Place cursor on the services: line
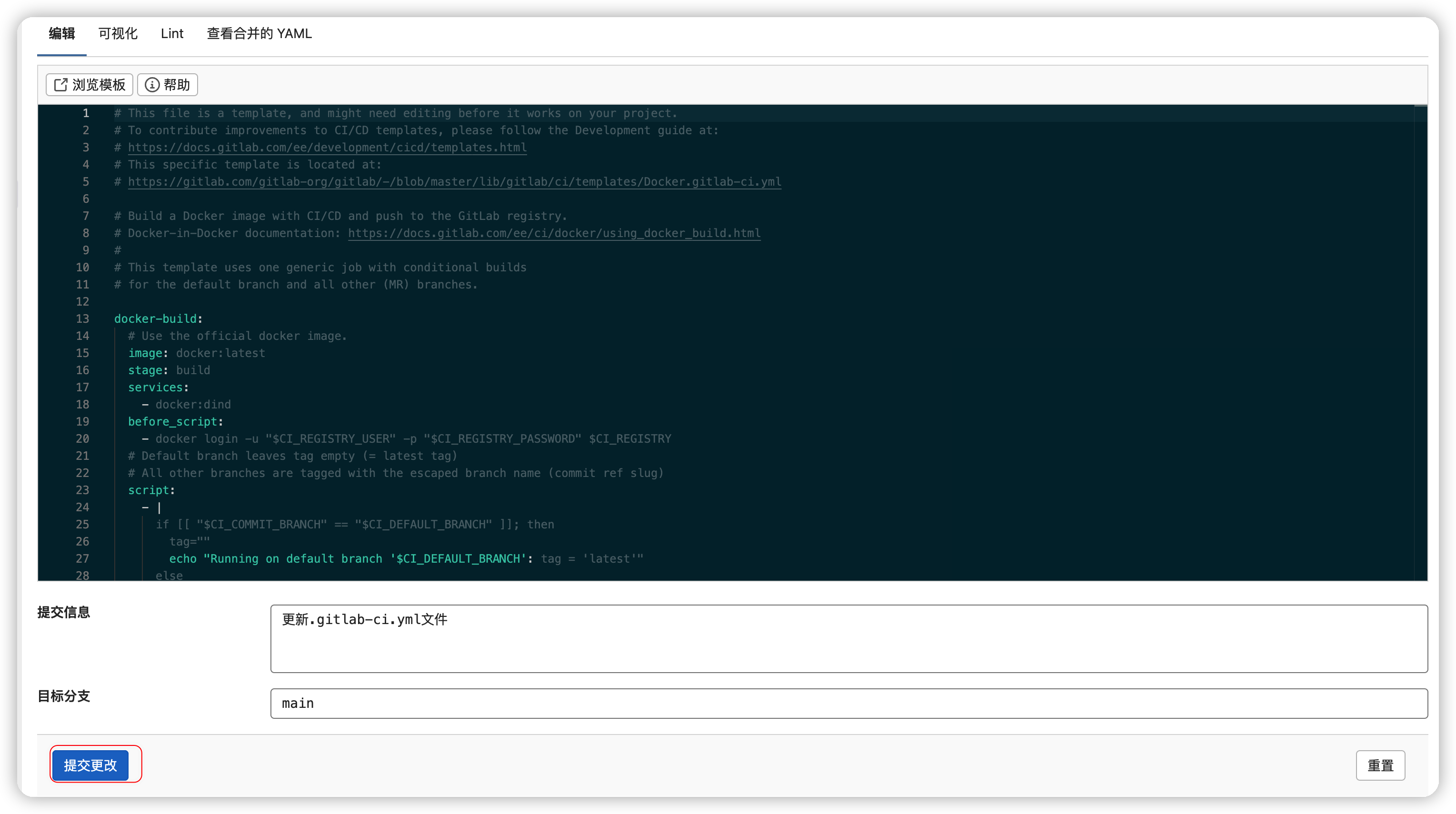The image size is (1456, 814). pyautogui.click(x=158, y=388)
